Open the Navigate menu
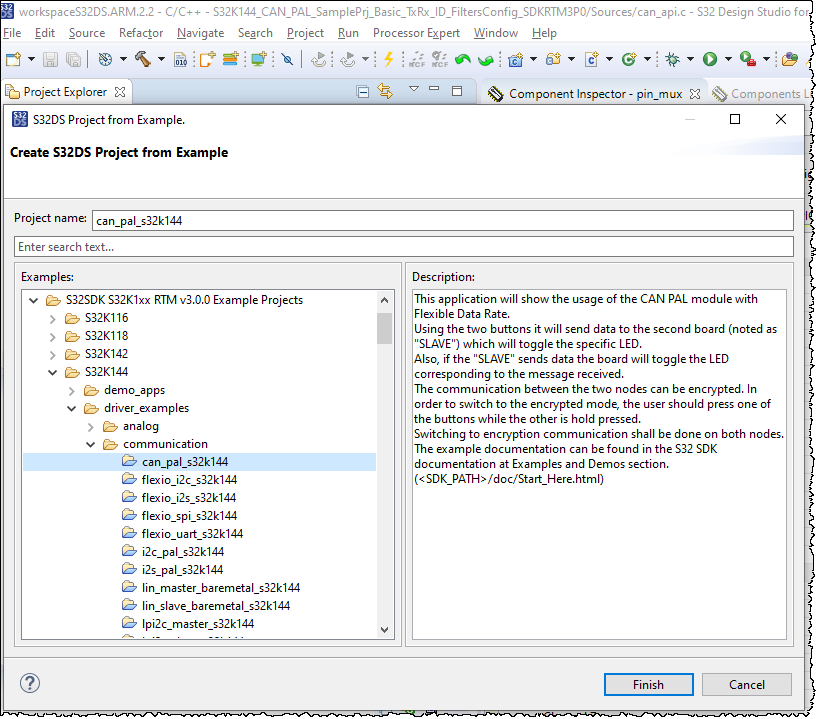Screen dimensions: 816x719 pos(200,33)
